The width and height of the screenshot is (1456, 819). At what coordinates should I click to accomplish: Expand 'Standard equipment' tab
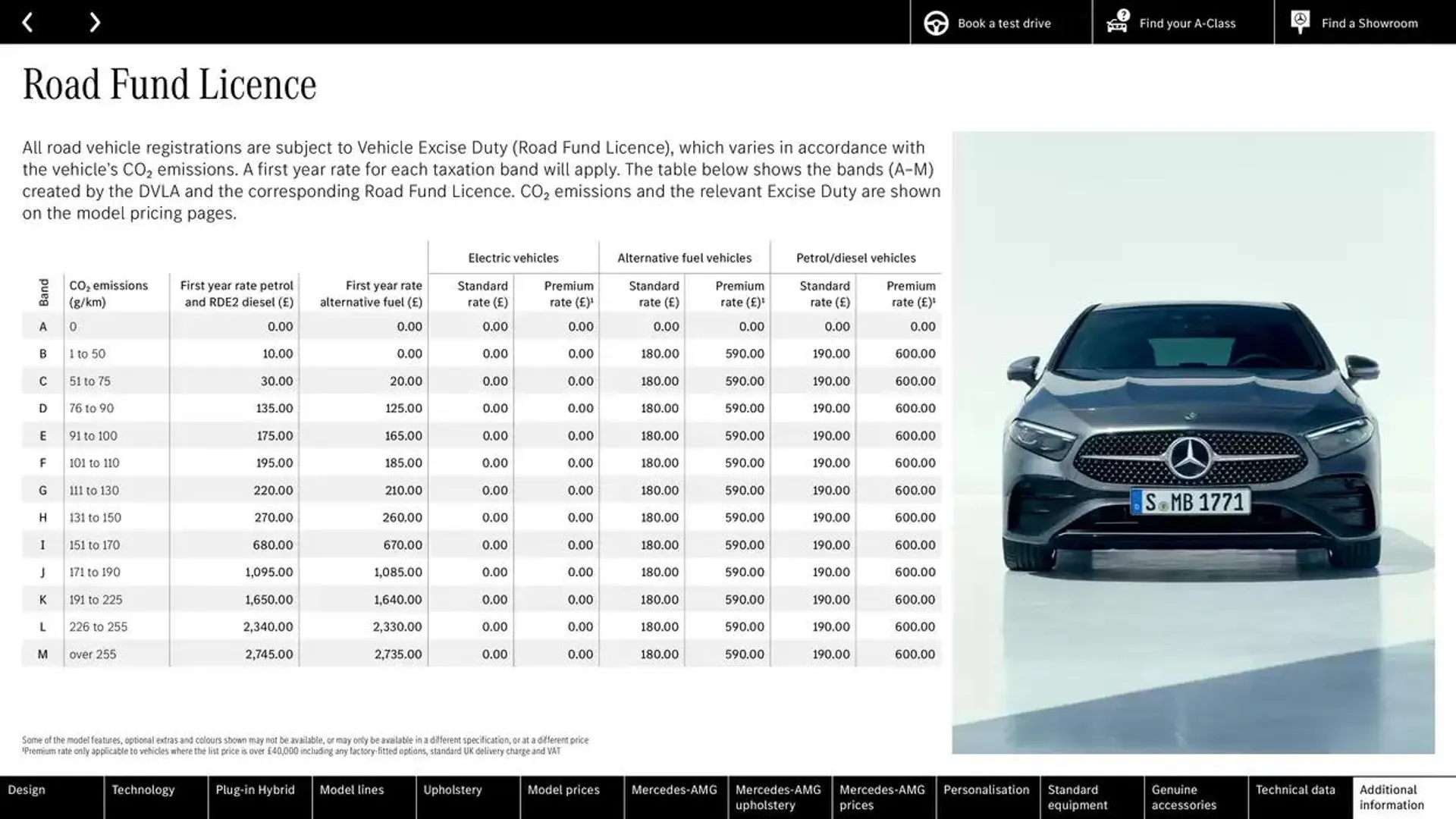[1079, 798]
